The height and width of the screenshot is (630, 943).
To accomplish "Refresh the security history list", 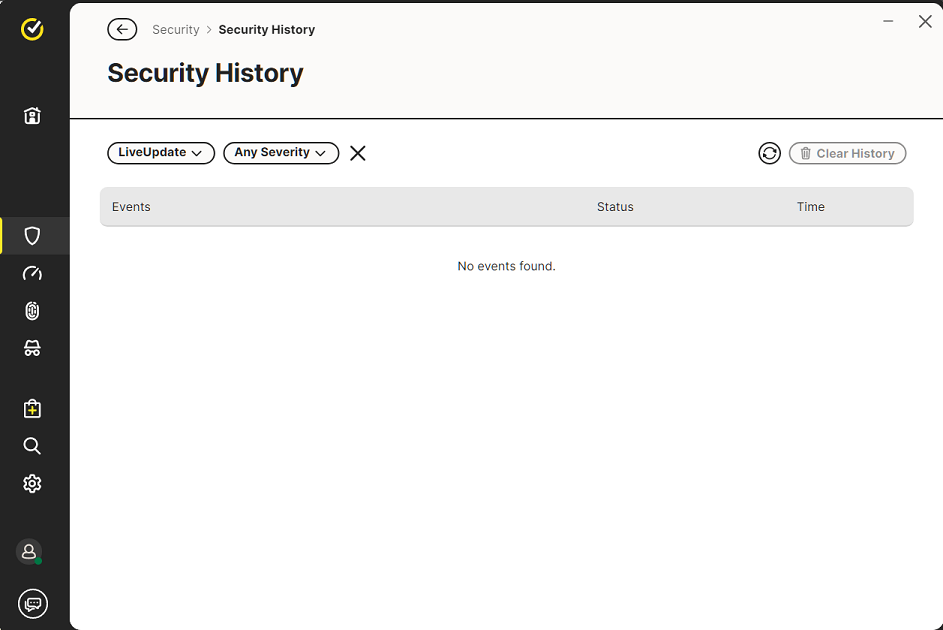I will (x=769, y=153).
